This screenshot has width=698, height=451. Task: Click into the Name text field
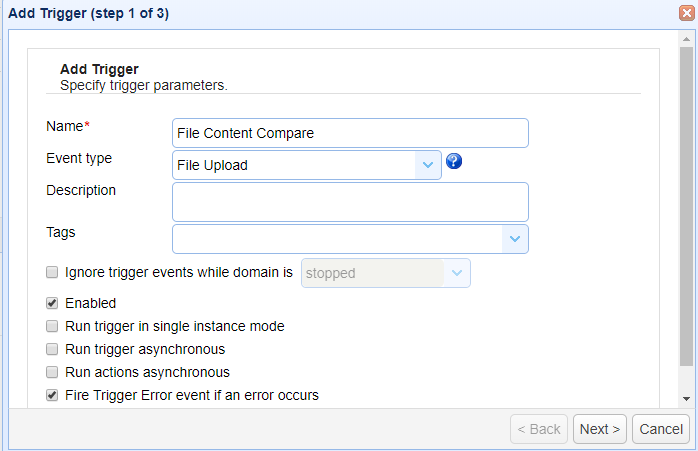(350, 133)
